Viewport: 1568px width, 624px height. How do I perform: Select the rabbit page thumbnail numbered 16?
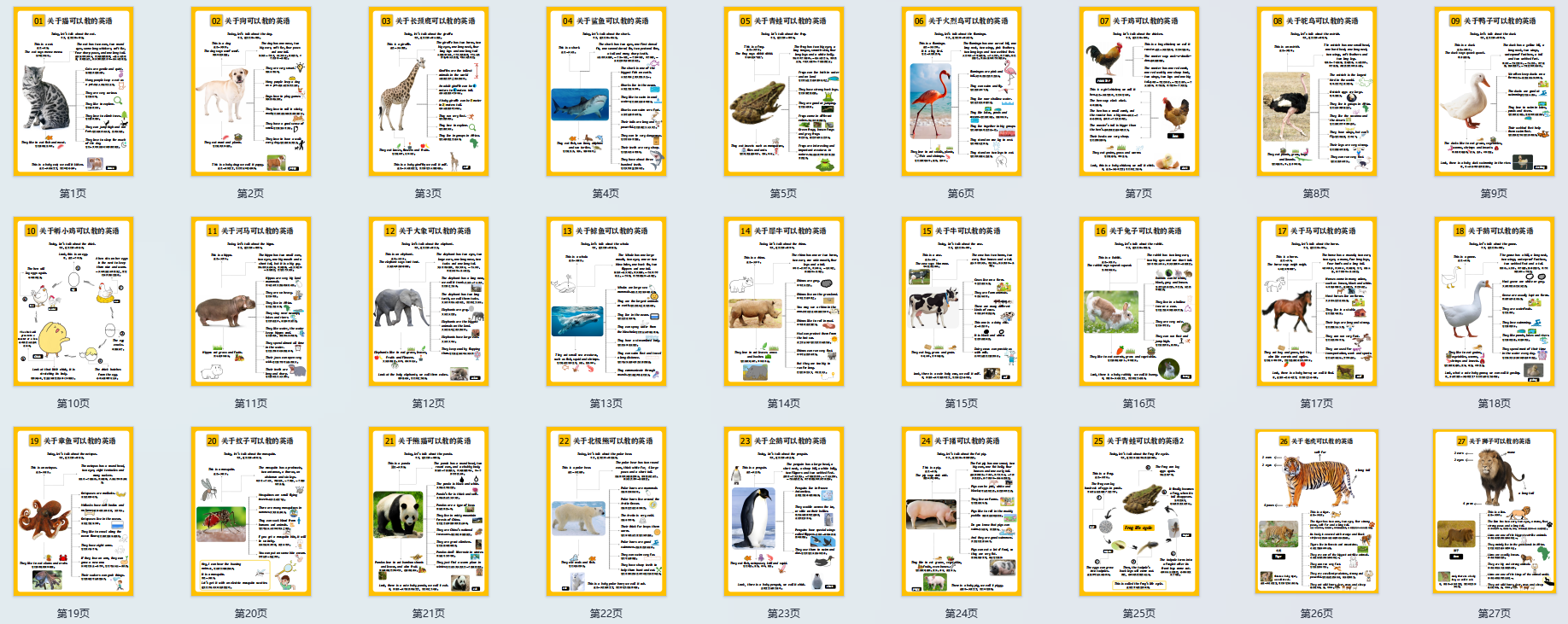tap(1139, 301)
